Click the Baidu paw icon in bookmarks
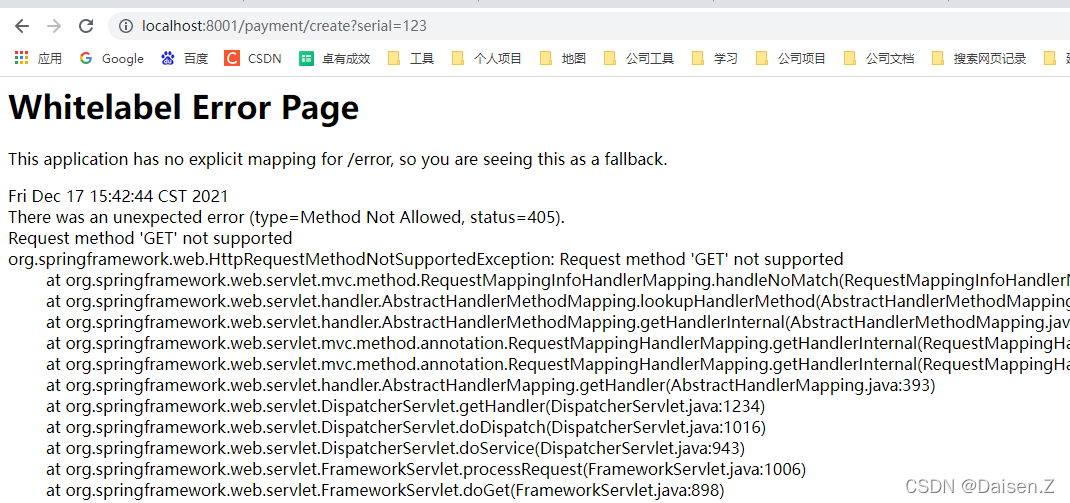This screenshot has width=1070, height=503. tap(168, 59)
